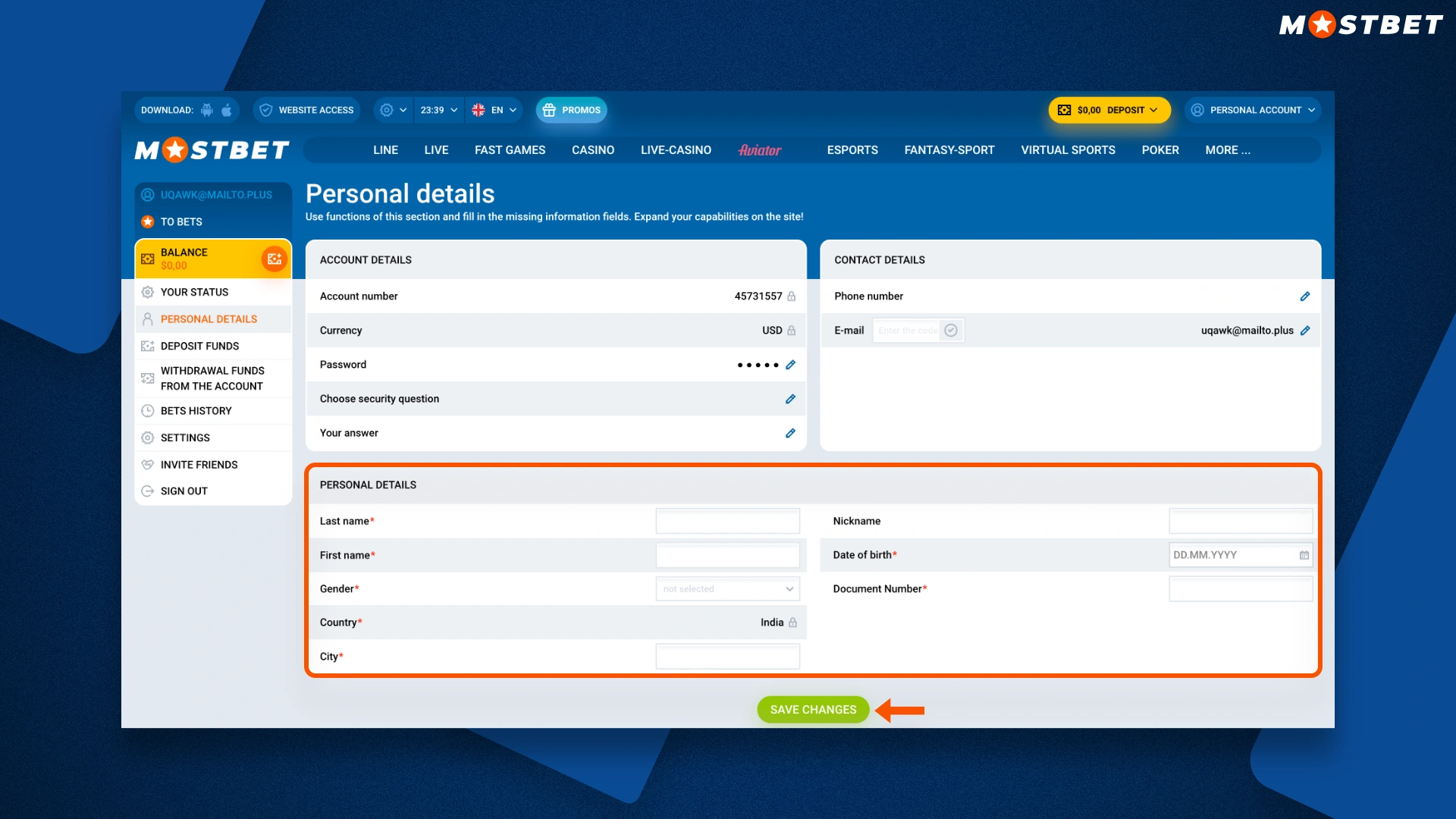Edit Password with the pencil icon
Screen dimensions: 1456x819
pos(790,365)
